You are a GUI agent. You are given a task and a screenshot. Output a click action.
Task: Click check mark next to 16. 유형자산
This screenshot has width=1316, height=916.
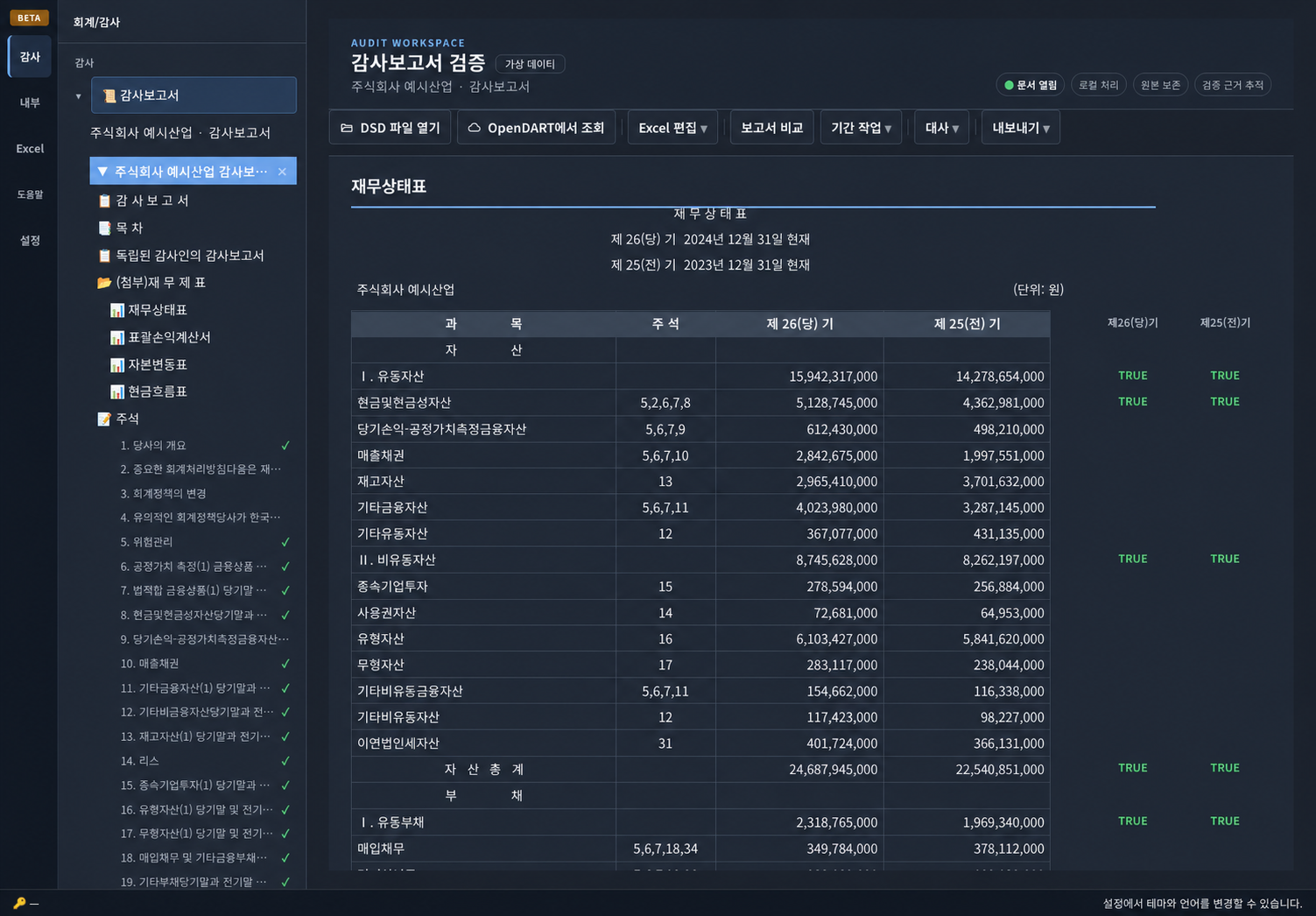tap(285, 810)
